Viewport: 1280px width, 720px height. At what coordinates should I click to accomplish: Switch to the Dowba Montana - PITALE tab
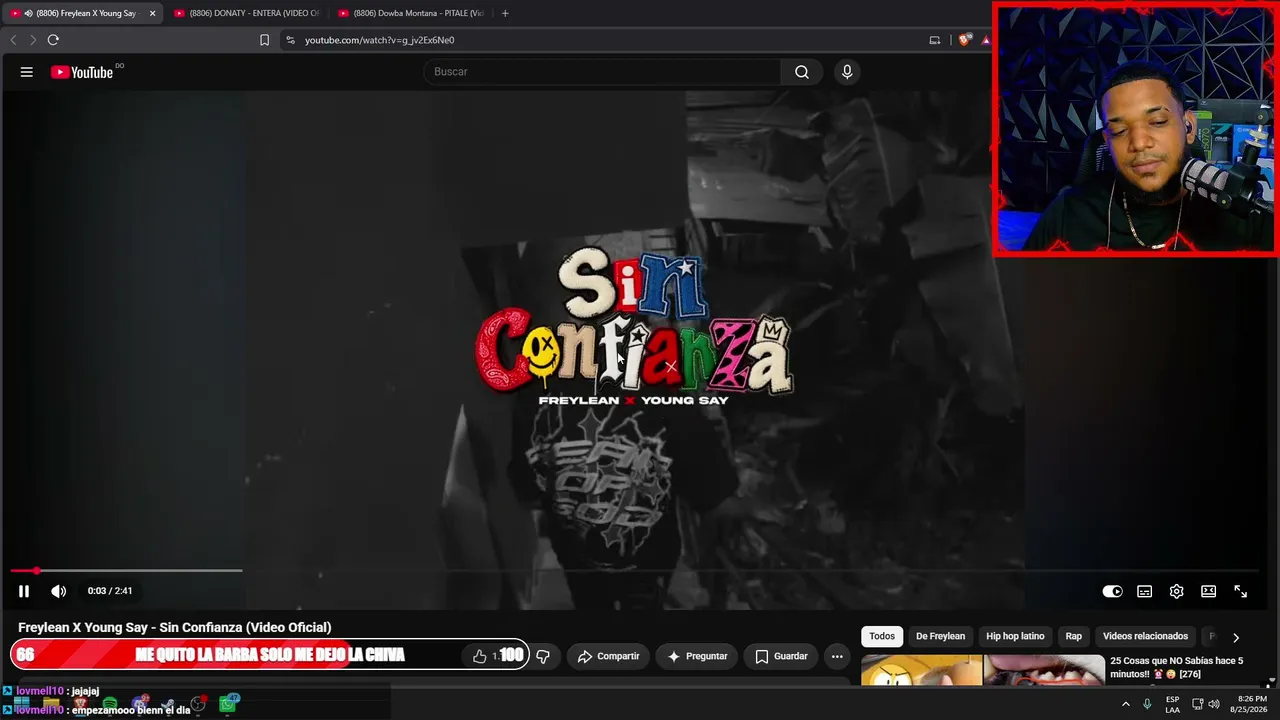click(x=411, y=13)
